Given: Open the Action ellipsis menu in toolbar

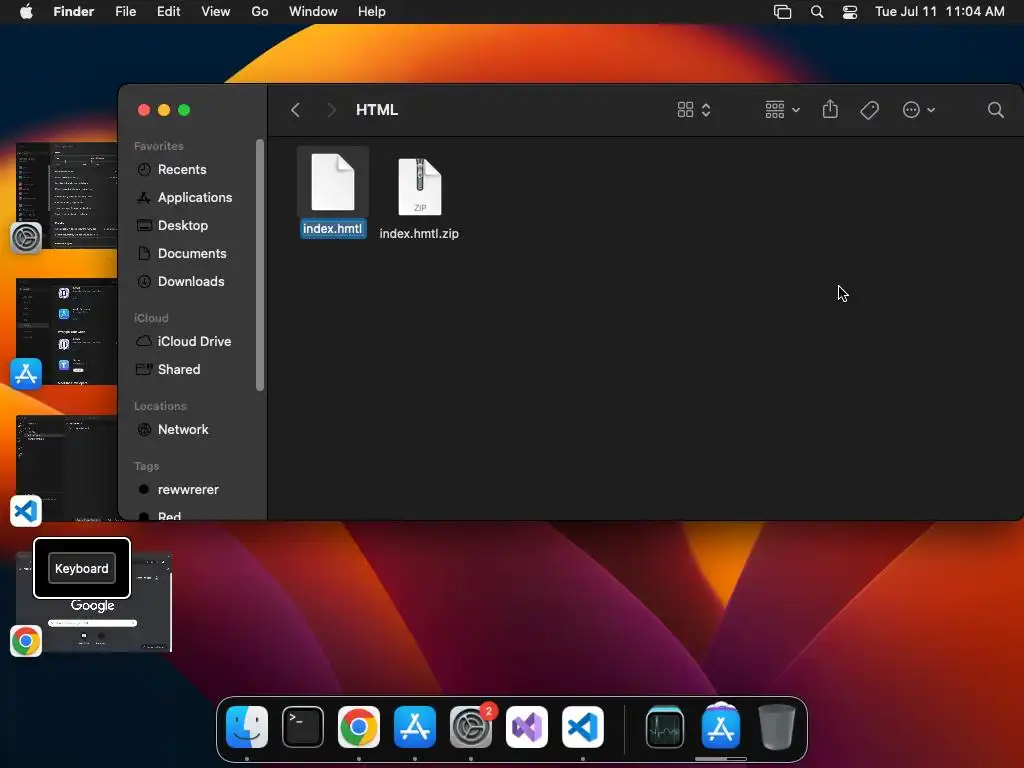Looking at the screenshot, I should click(918, 110).
